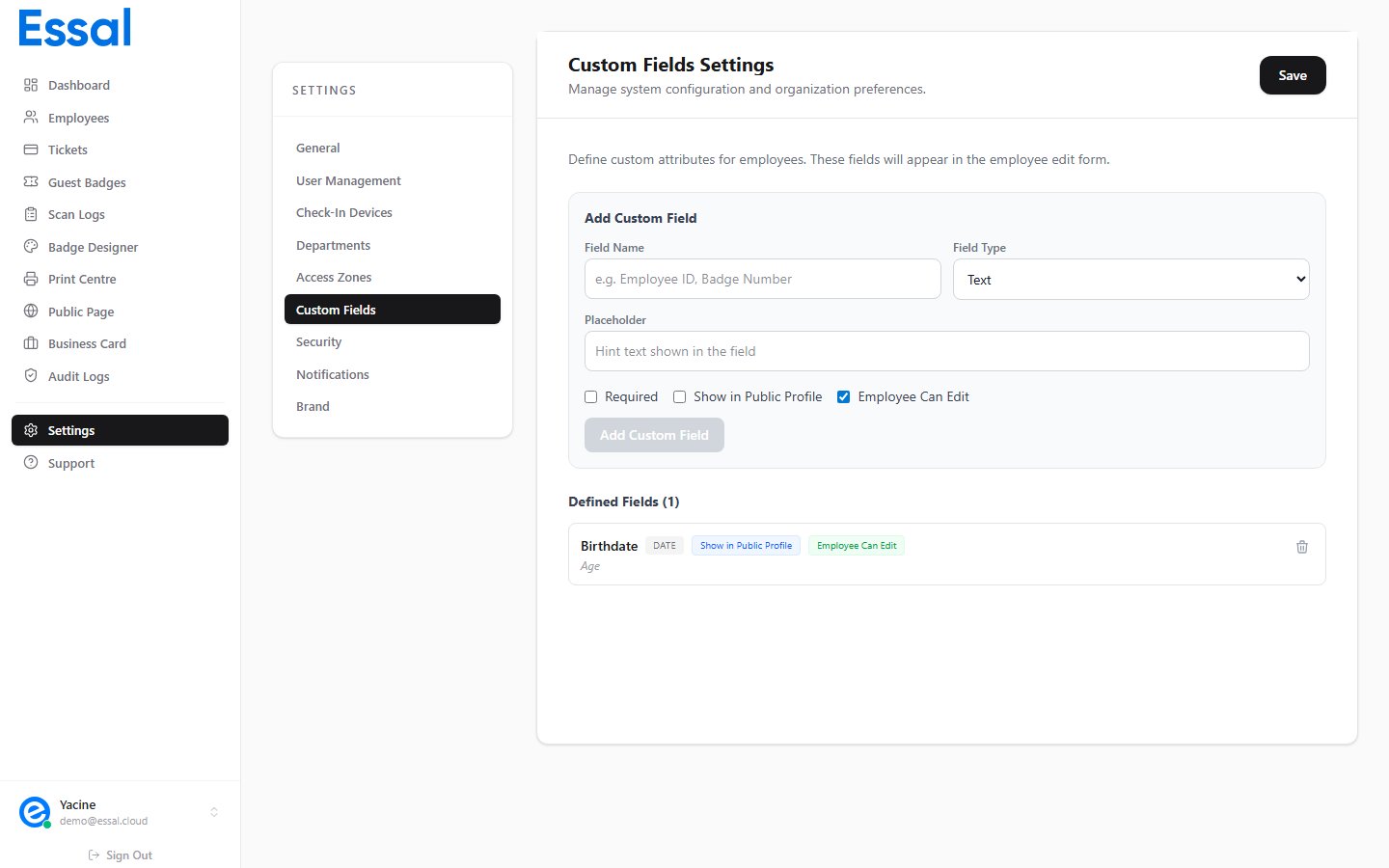Open Badge Designer page

120,247
